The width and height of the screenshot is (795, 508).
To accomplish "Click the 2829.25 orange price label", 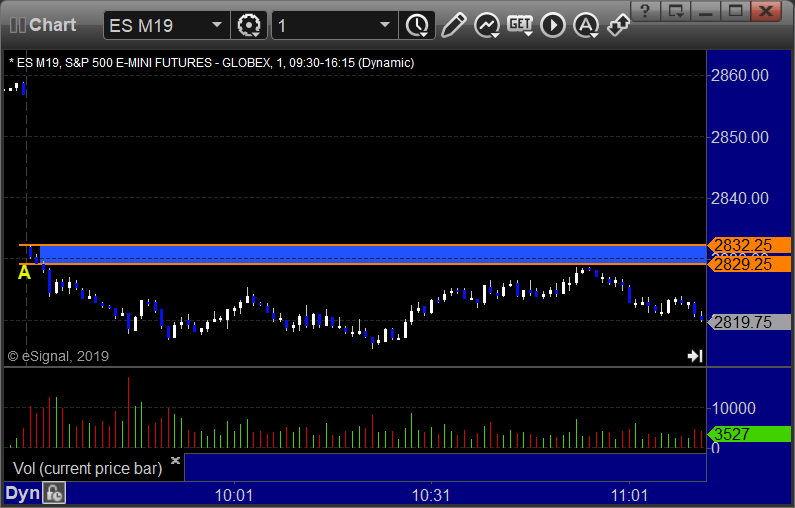I will pyautogui.click(x=749, y=264).
